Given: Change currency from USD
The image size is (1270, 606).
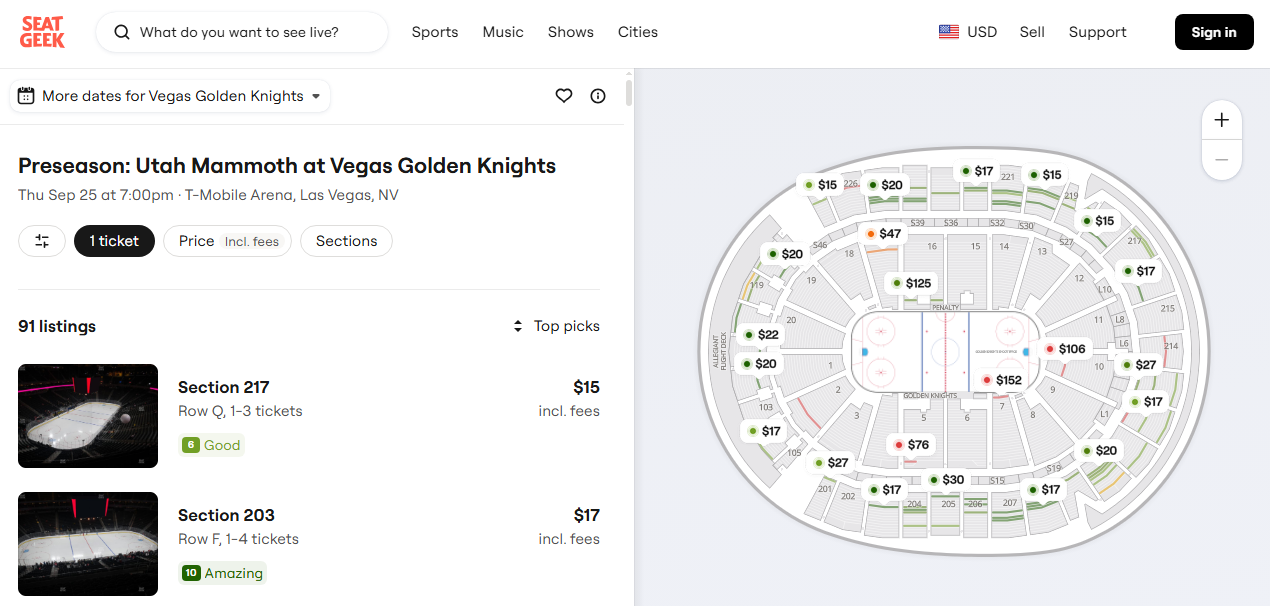Looking at the screenshot, I should [968, 32].
